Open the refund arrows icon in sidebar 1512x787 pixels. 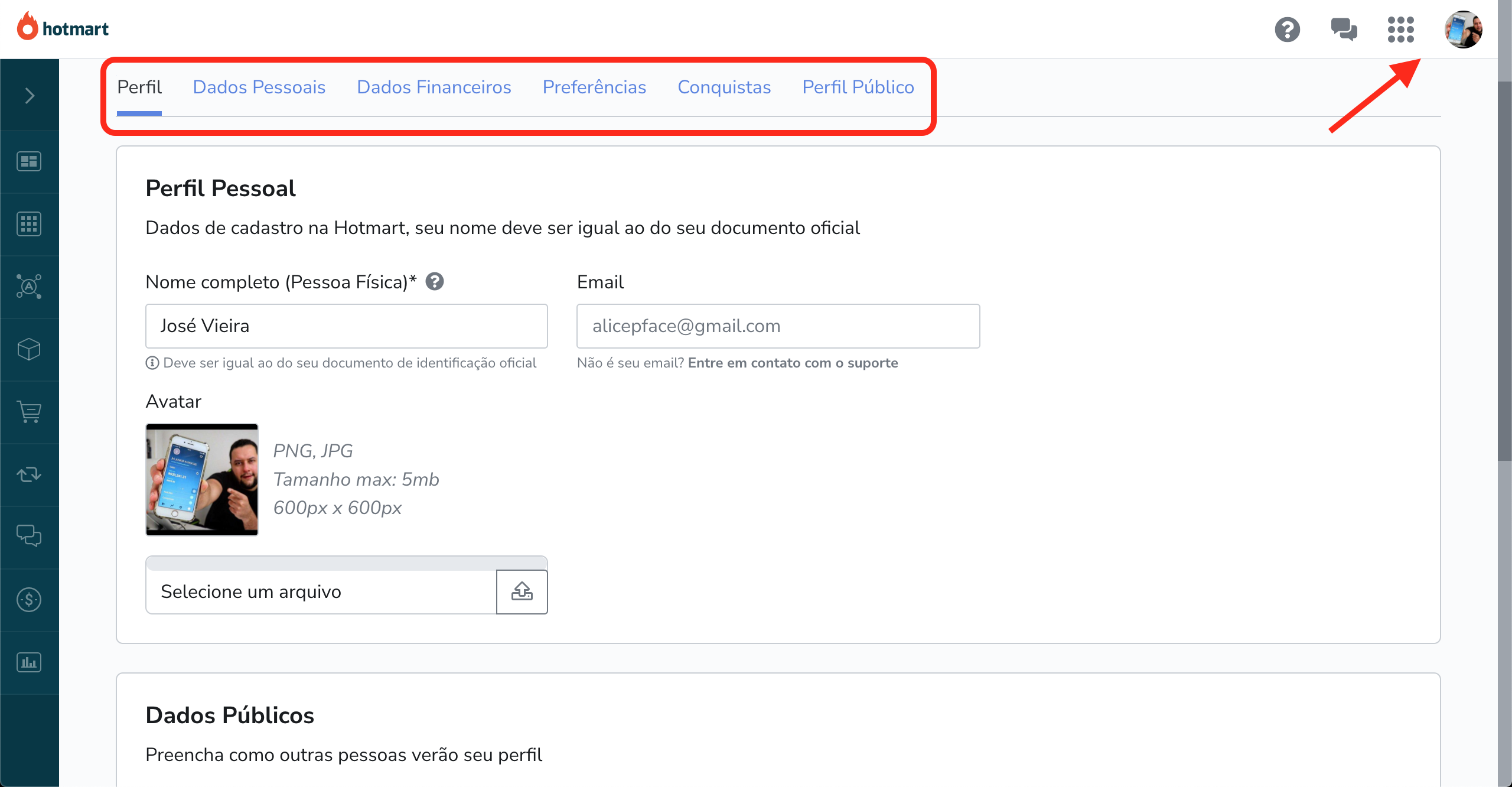tap(29, 474)
